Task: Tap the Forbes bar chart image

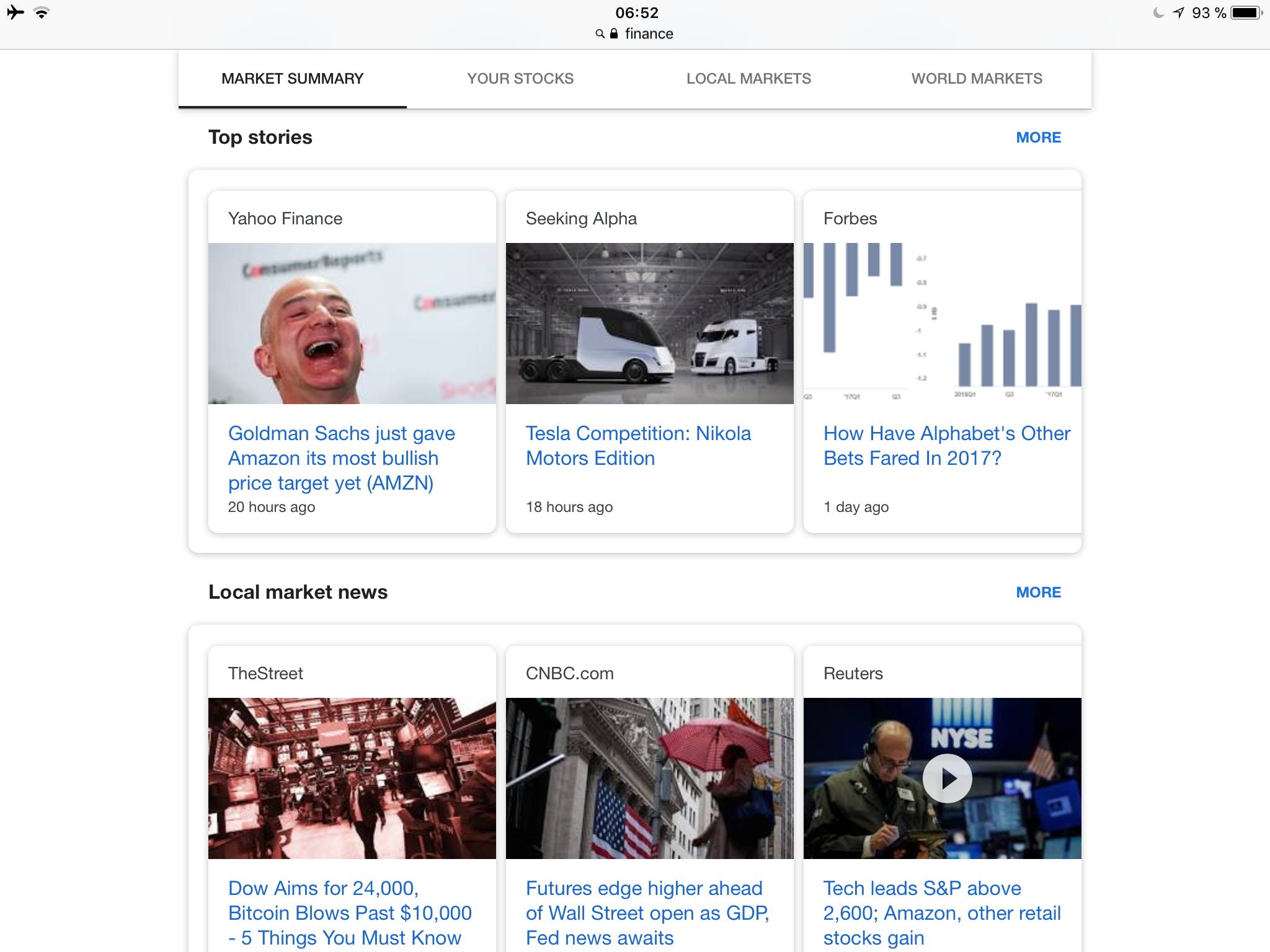Action: [x=943, y=324]
